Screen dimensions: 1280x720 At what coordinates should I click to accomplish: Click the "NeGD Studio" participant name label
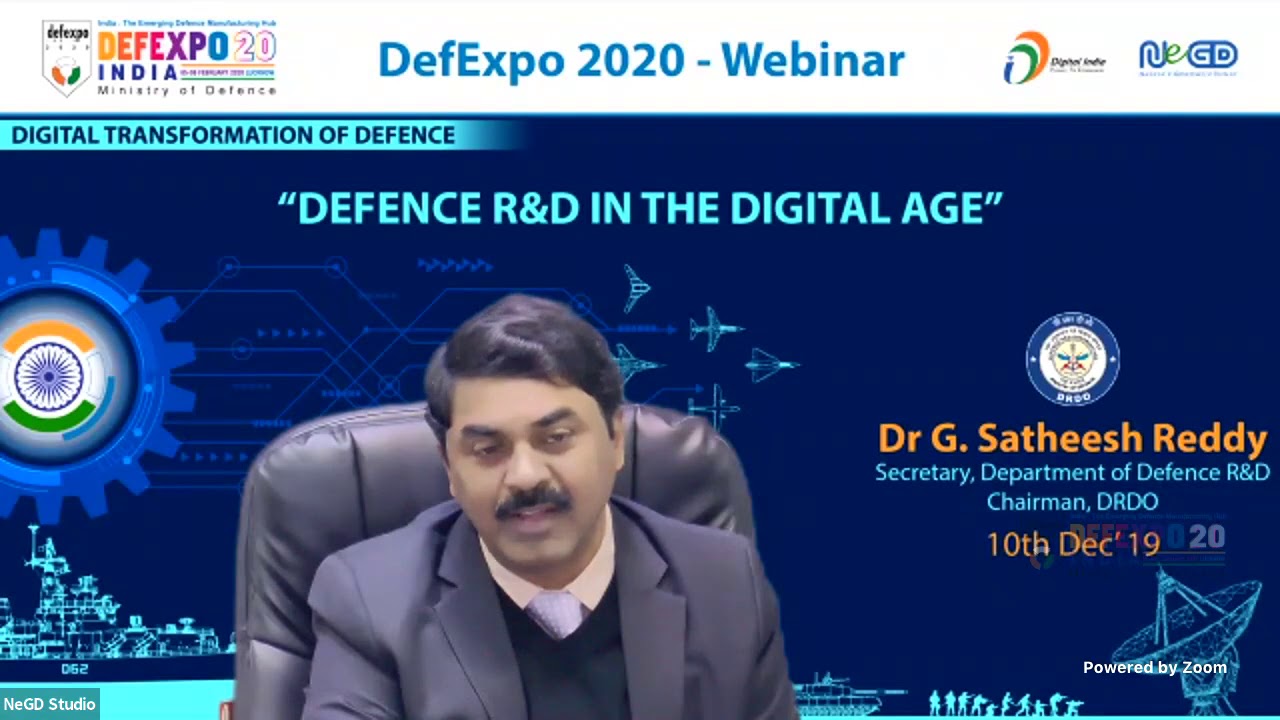[x=49, y=704]
